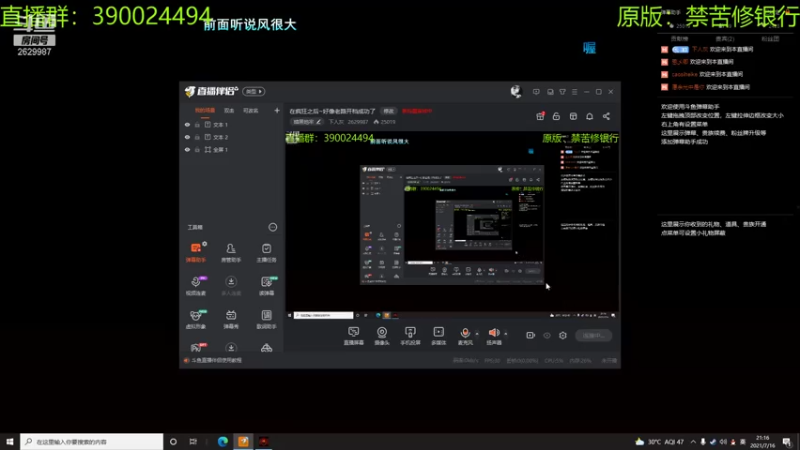Open the 弹幕秀 danmaku show tool
This screenshot has height=450, width=800.
point(231,319)
